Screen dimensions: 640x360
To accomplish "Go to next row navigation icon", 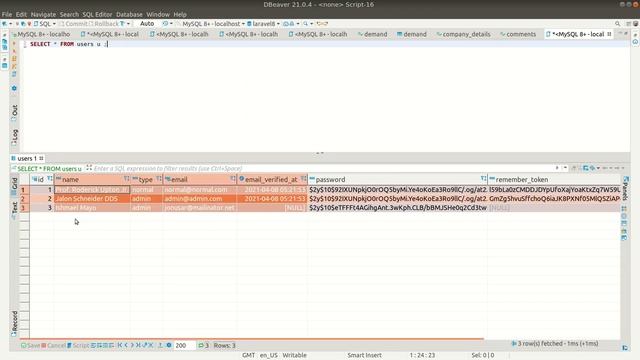I will 132,345.
